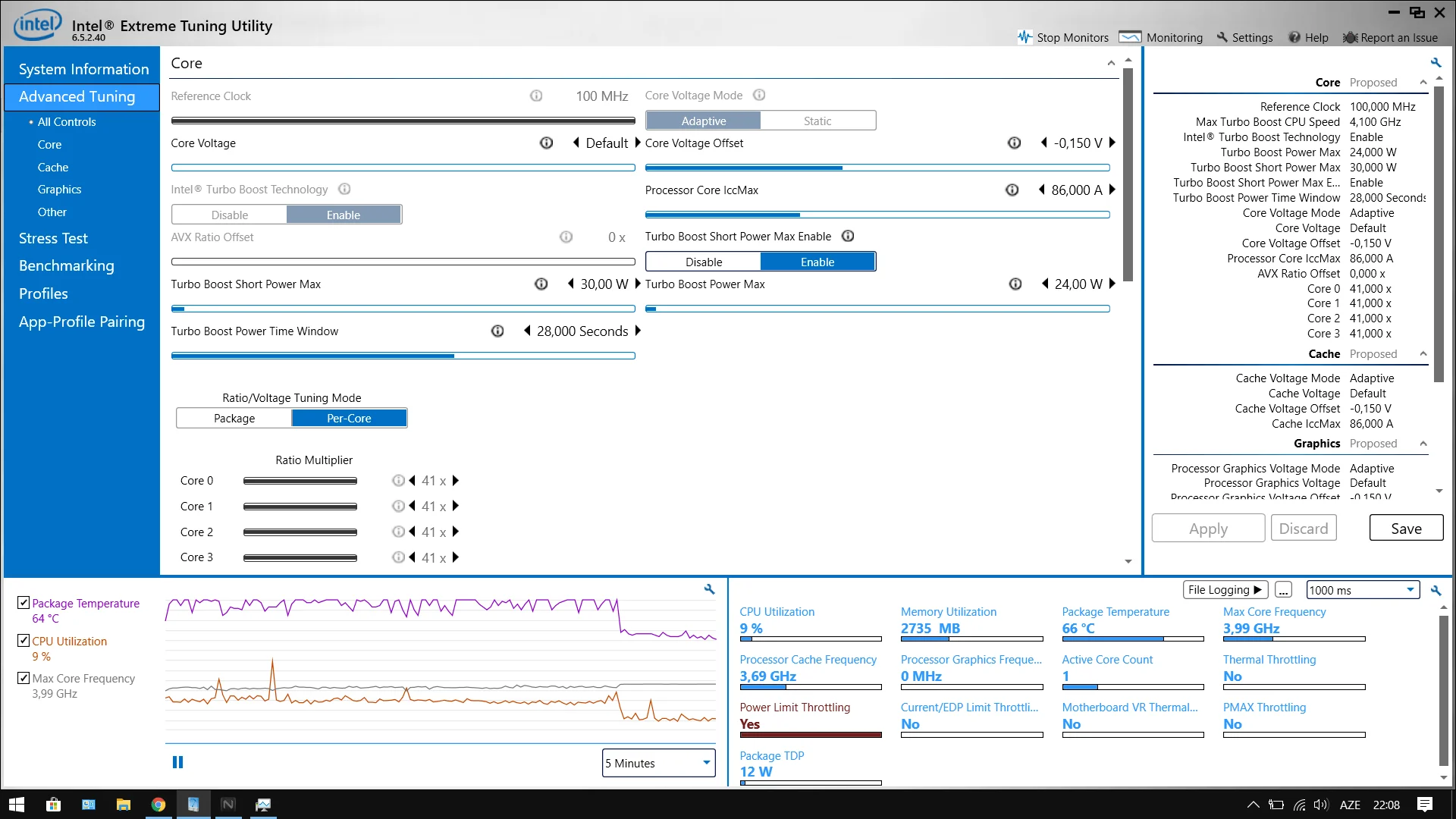The image size is (1456, 819).
Task: Click wrench icon above proposed settings panel
Action: tap(1436, 63)
